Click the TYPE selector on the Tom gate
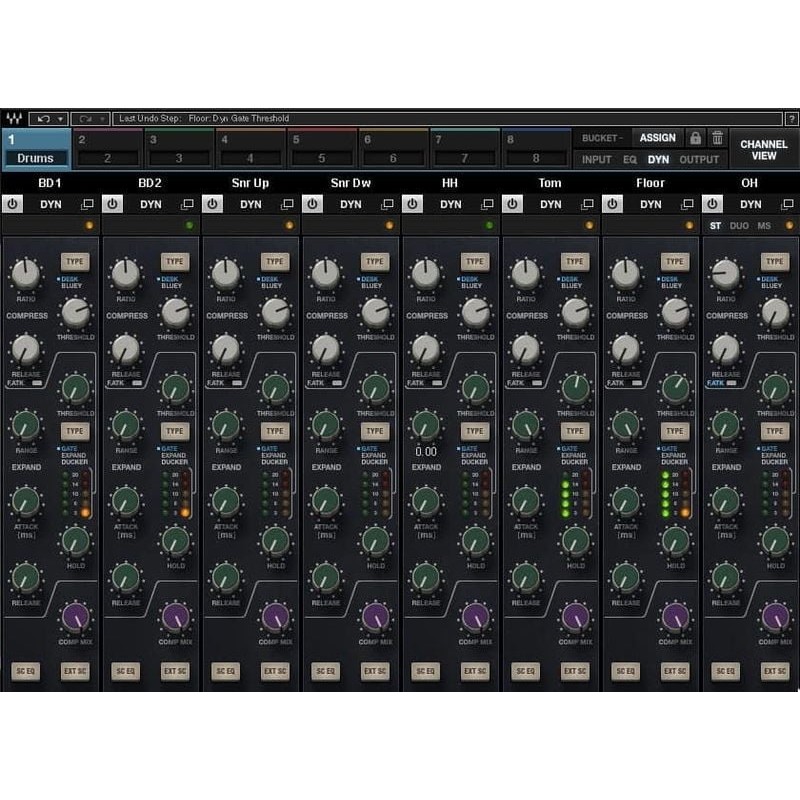This screenshot has height=800, width=800. tap(573, 432)
